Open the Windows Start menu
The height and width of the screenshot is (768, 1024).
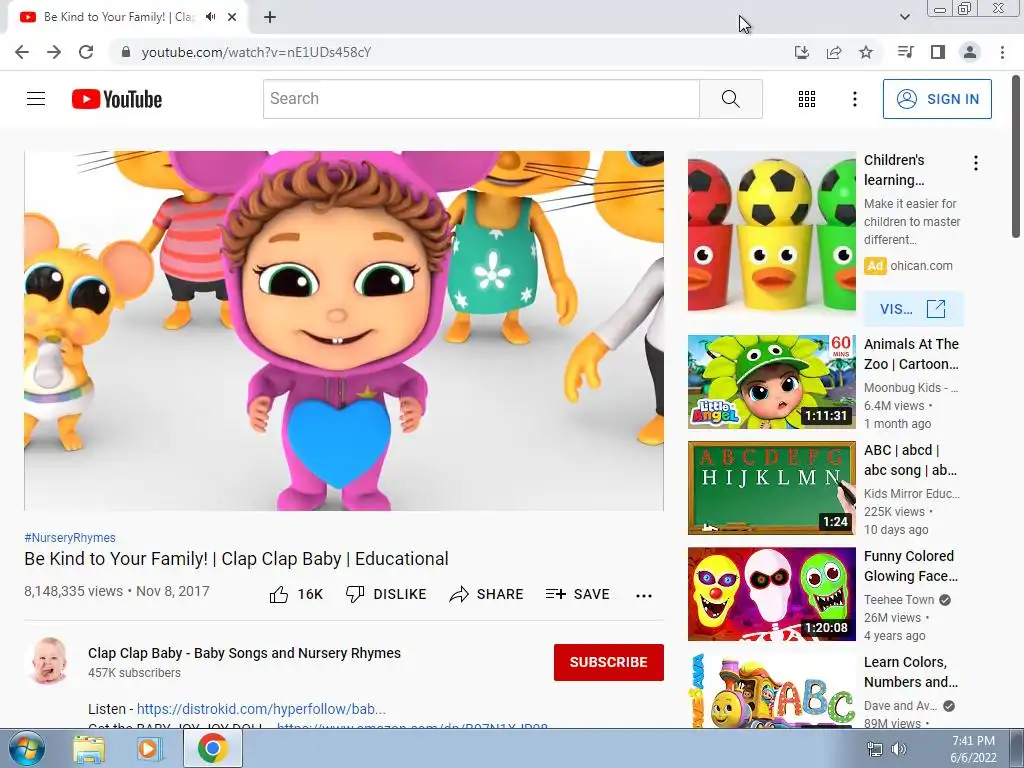click(x=26, y=748)
